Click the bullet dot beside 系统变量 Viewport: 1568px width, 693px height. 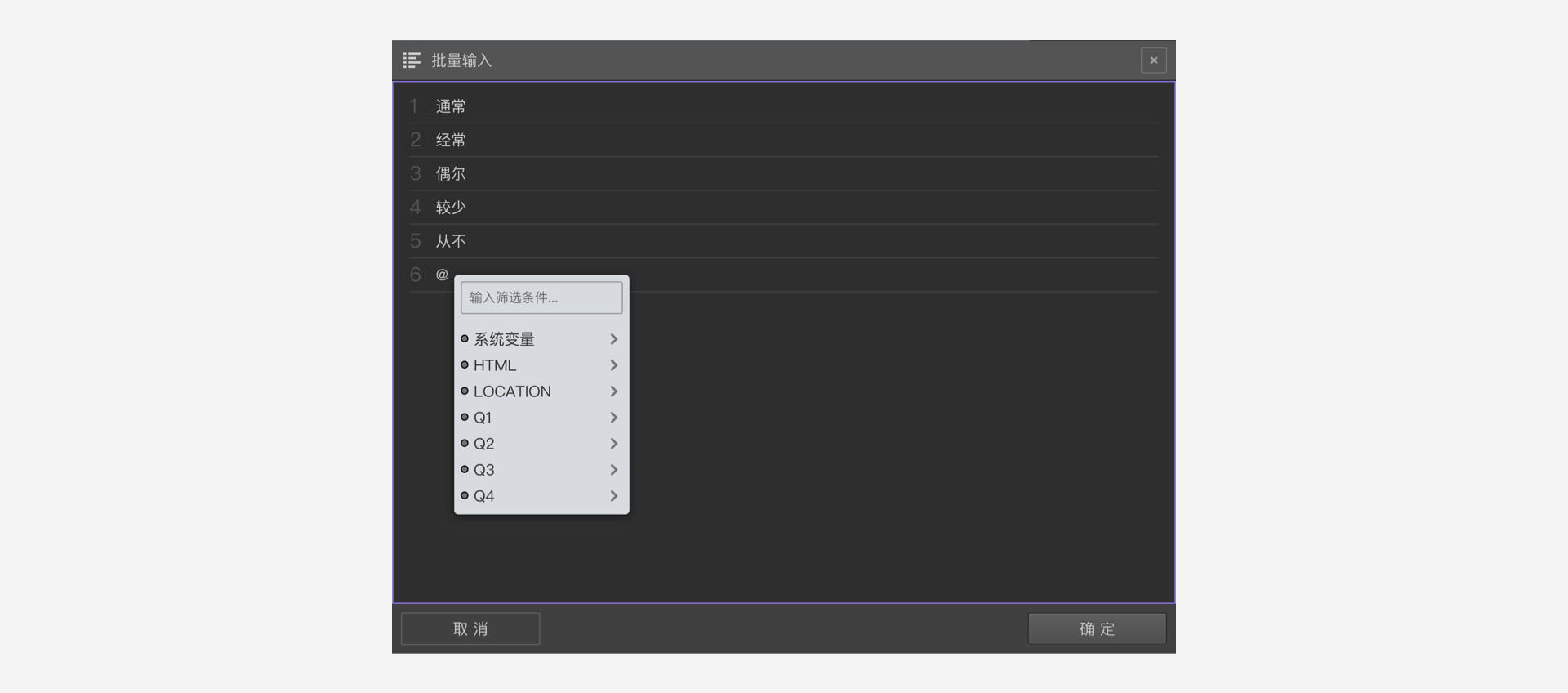click(x=465, y=338)
